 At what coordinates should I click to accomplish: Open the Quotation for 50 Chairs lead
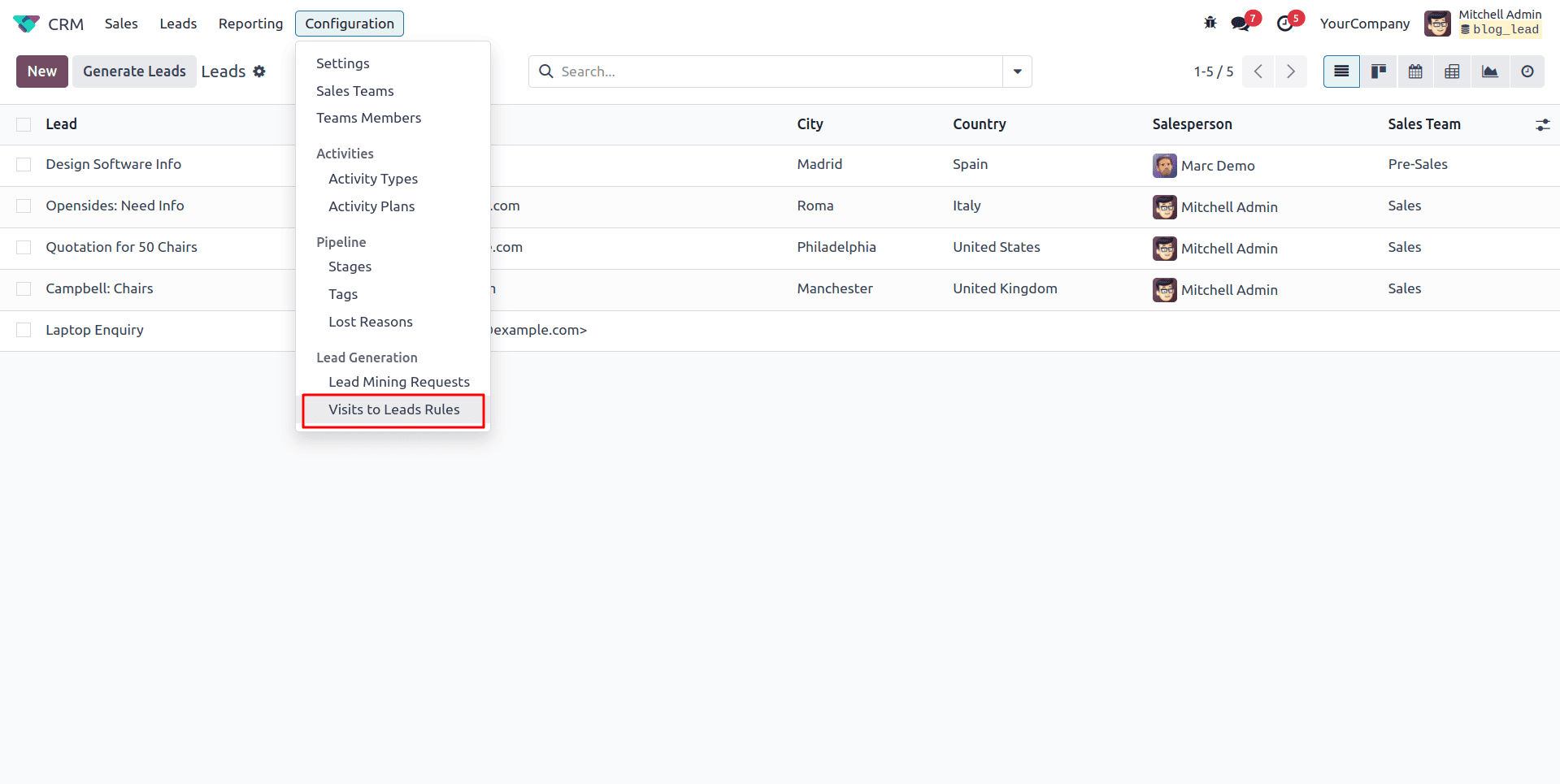tap(121, 247)
